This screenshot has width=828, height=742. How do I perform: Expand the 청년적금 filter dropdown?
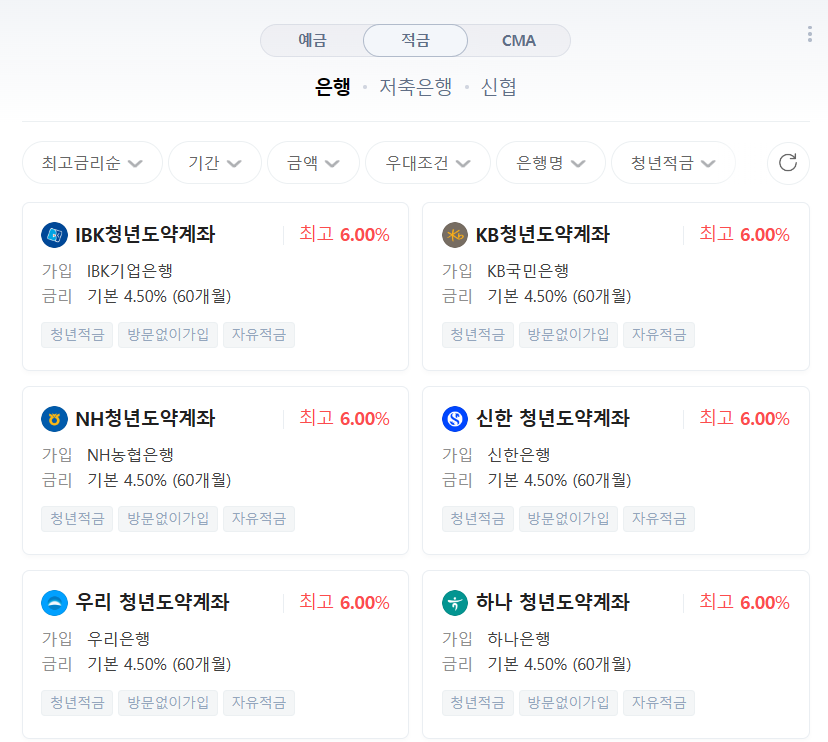pos(672,163)
